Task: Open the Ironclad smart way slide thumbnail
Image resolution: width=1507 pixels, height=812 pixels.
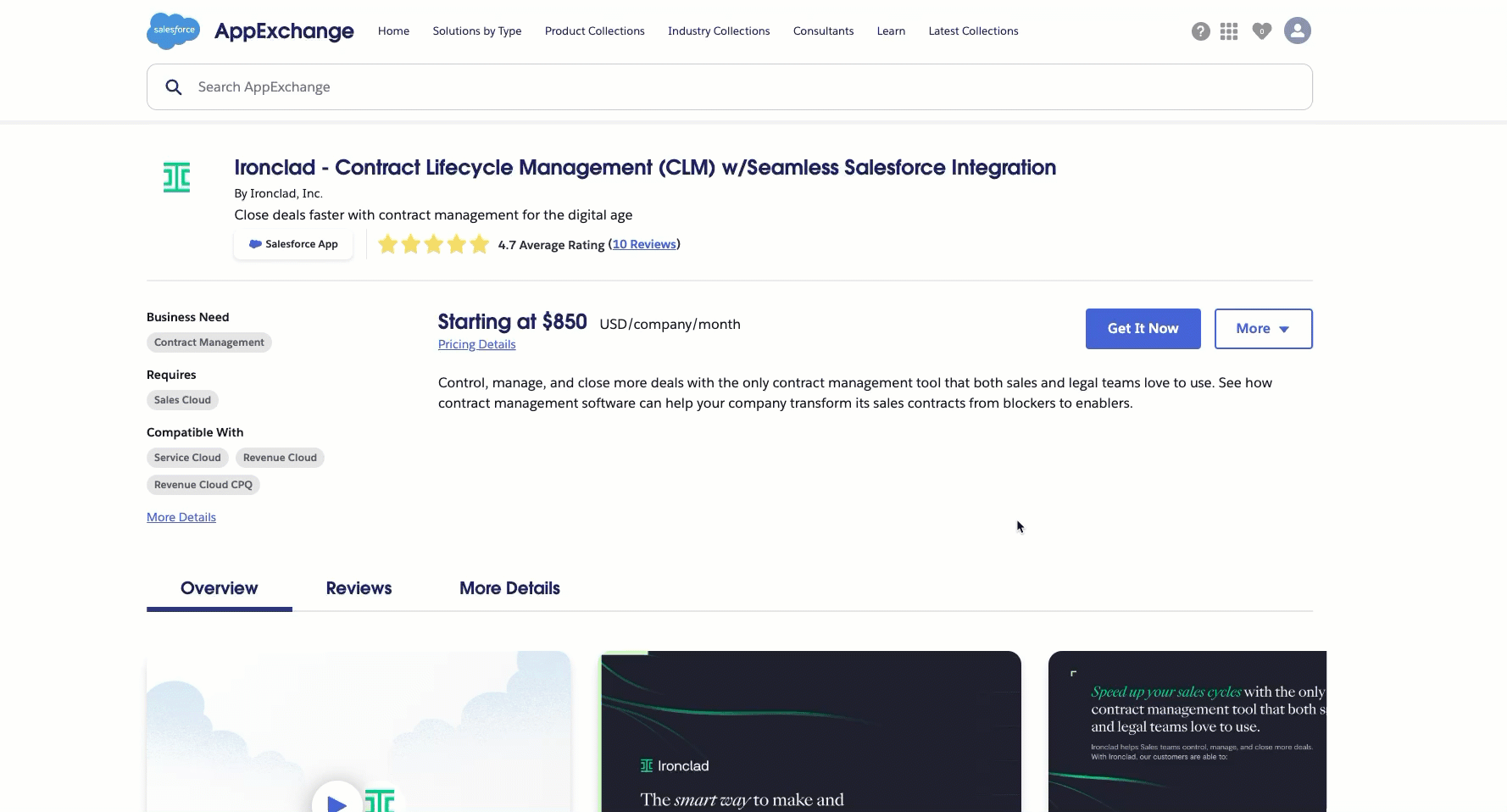Action: [810, 731]
